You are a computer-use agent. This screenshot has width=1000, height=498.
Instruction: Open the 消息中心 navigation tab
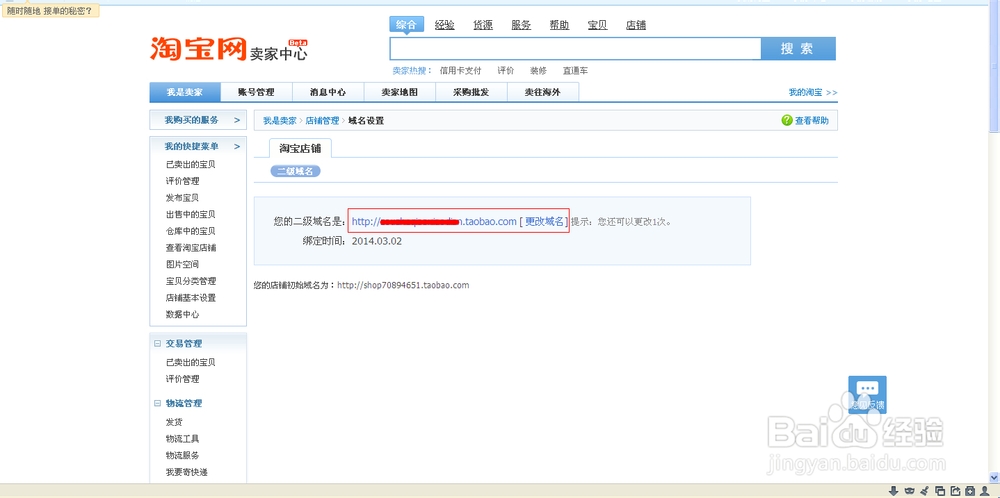click(x=328, y=92)
